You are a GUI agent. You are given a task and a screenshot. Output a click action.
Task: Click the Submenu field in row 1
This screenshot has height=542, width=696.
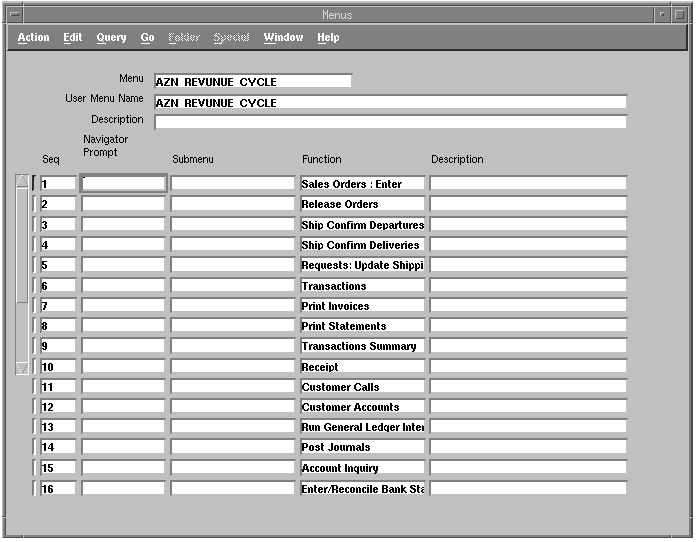(233, 183)
